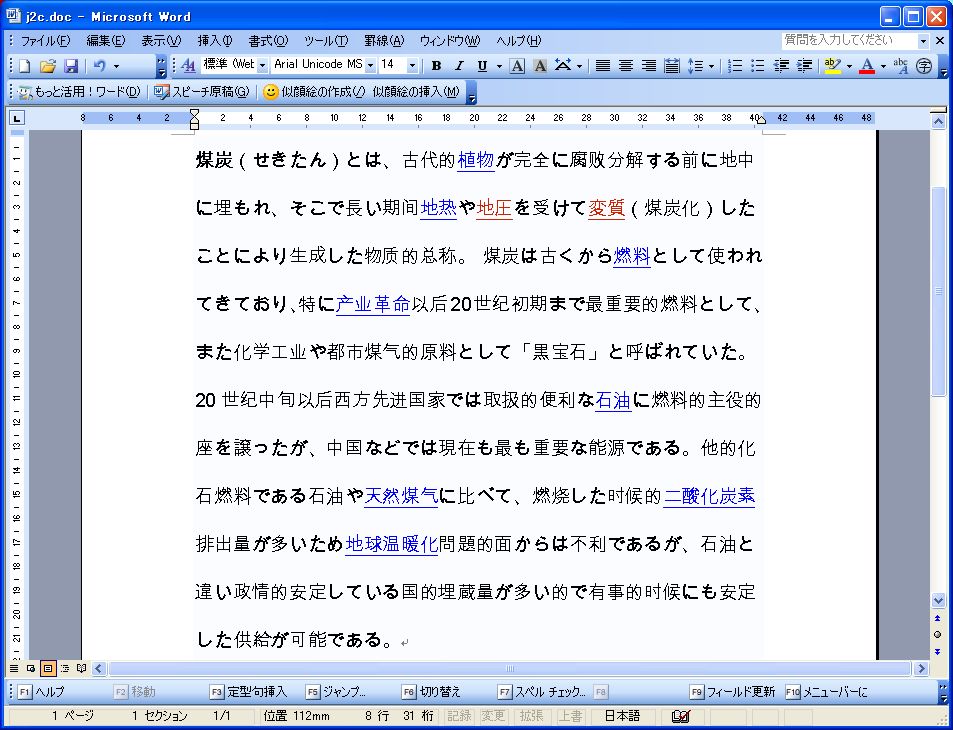Apply yellow highlight to text
This screenshot has height=730, width=953.
tap(833, 66)
